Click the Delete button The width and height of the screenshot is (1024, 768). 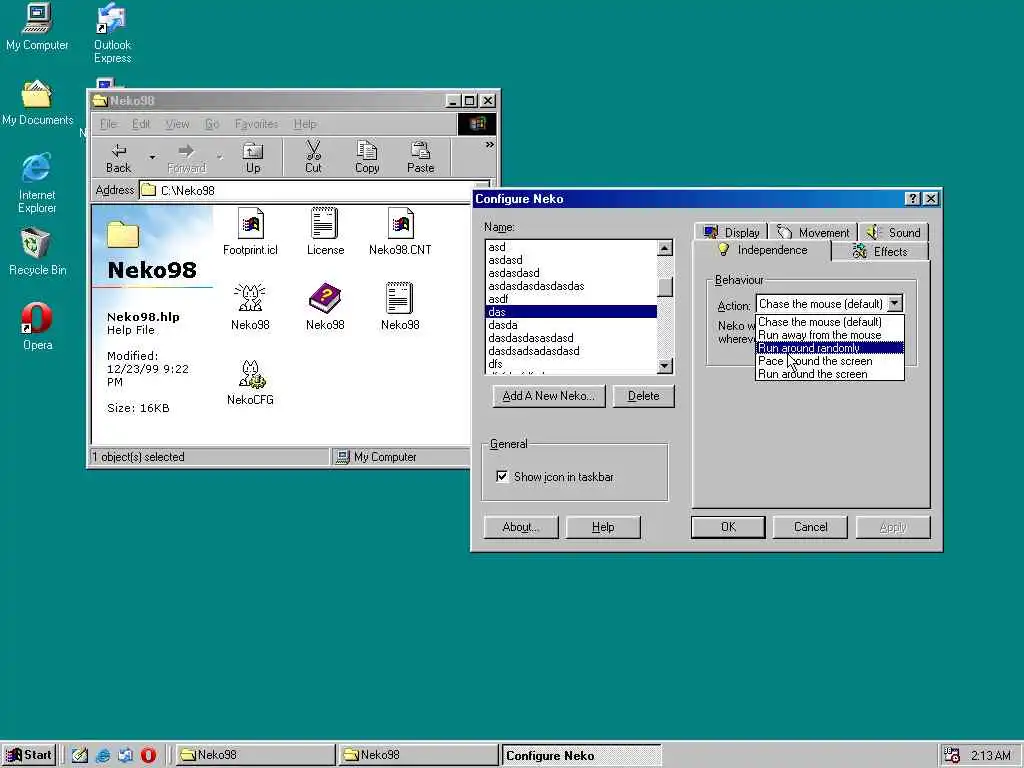643,396
